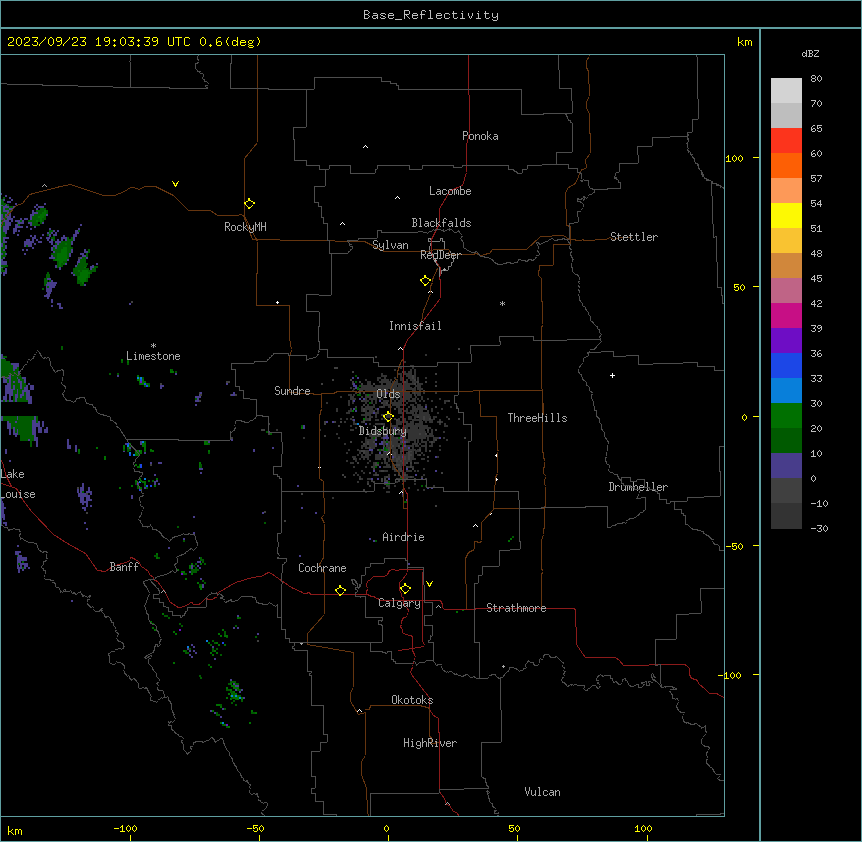Viewport: 862px width, 842px height.
Task: Click the Okotoks label
Action: click(412, 700)
